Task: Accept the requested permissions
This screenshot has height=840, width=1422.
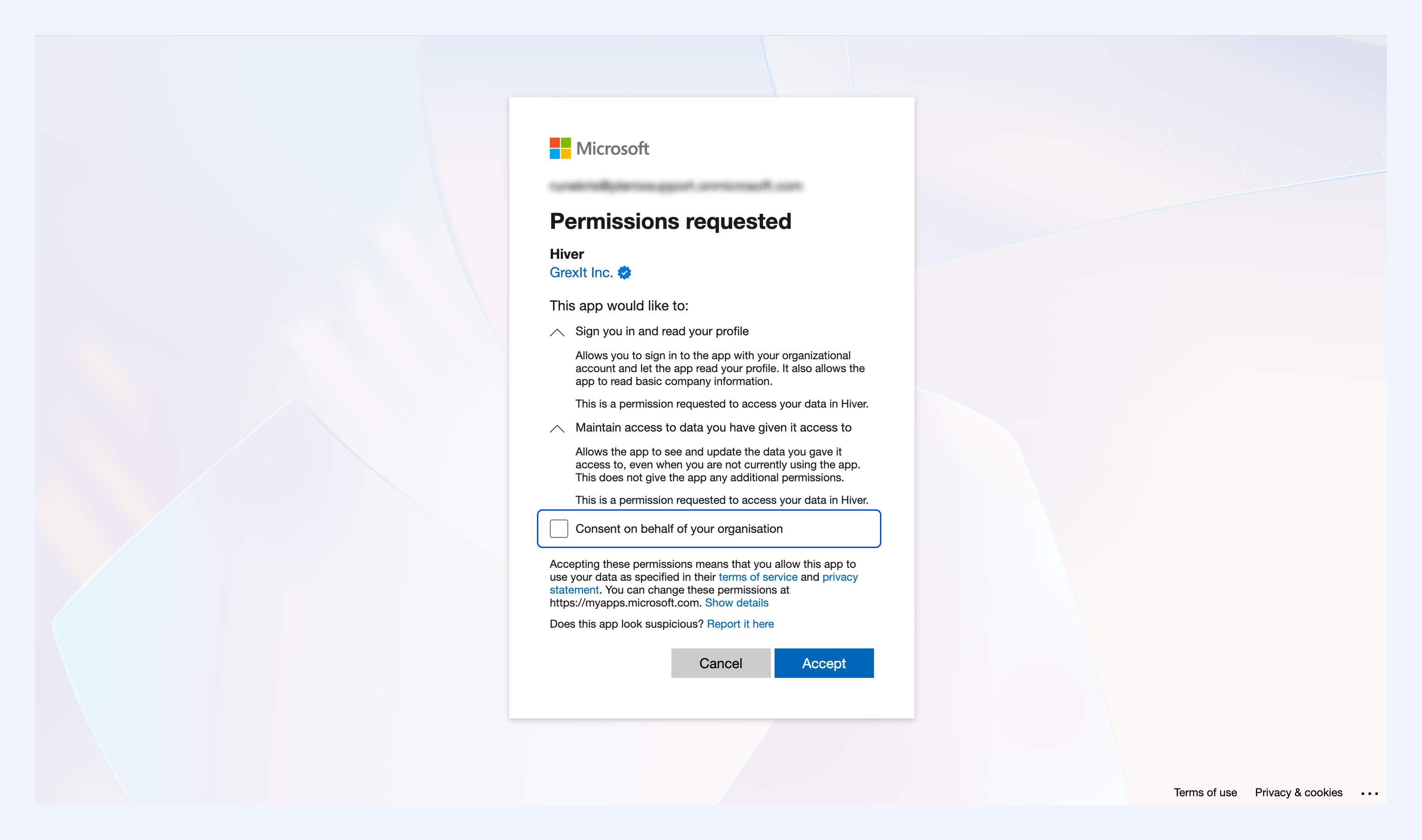Action: pos(823,663)
